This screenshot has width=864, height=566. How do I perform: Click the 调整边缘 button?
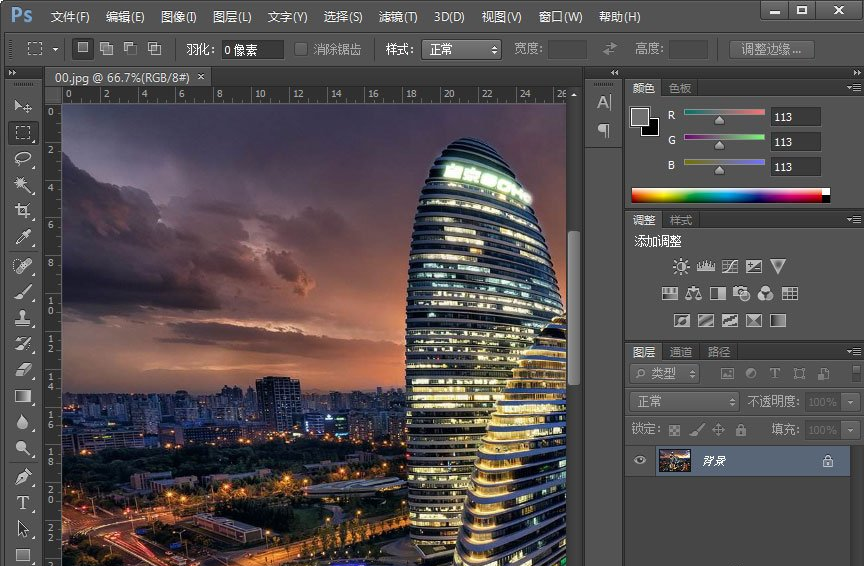coord(771,49)
